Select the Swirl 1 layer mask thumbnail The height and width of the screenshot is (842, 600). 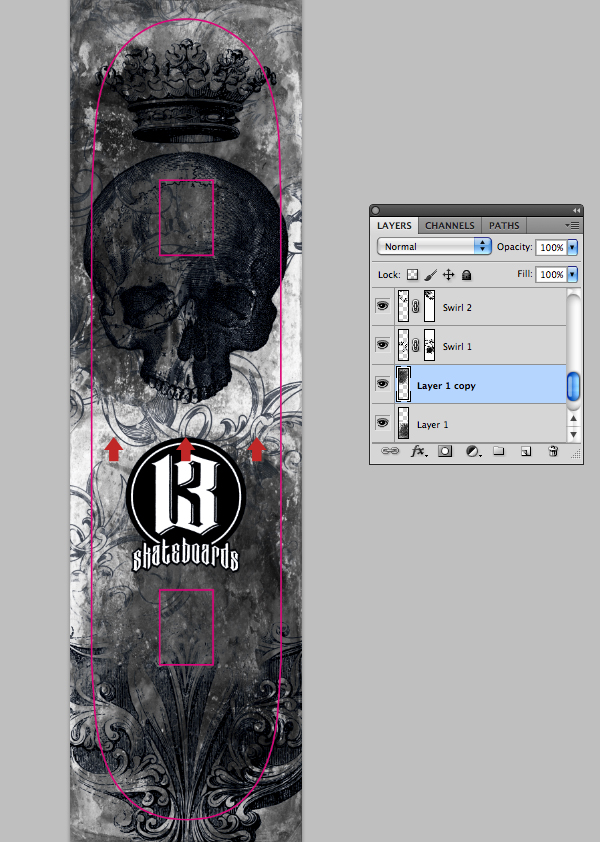(429, 345)
